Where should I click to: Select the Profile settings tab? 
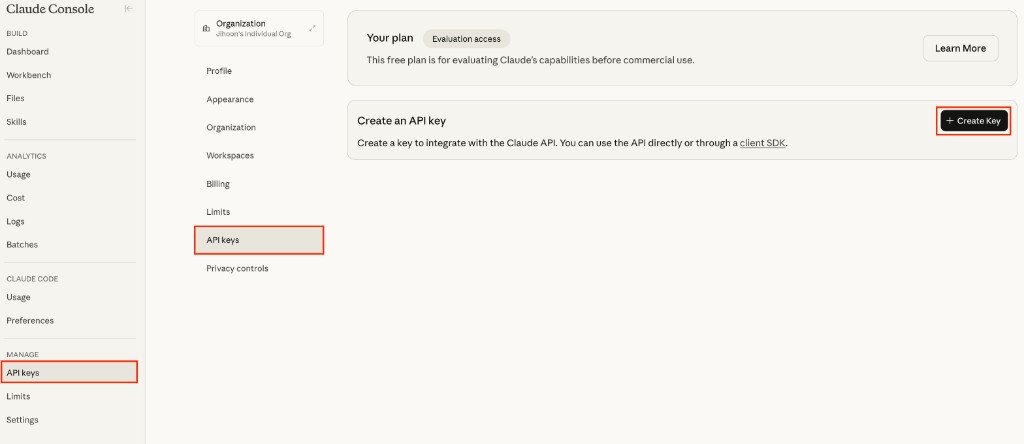(219, 71)
